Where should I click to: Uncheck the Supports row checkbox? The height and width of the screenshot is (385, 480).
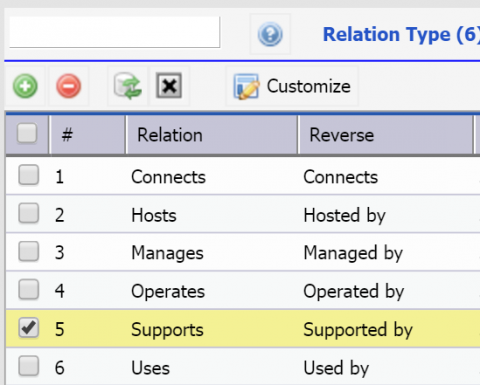point(29,328)
